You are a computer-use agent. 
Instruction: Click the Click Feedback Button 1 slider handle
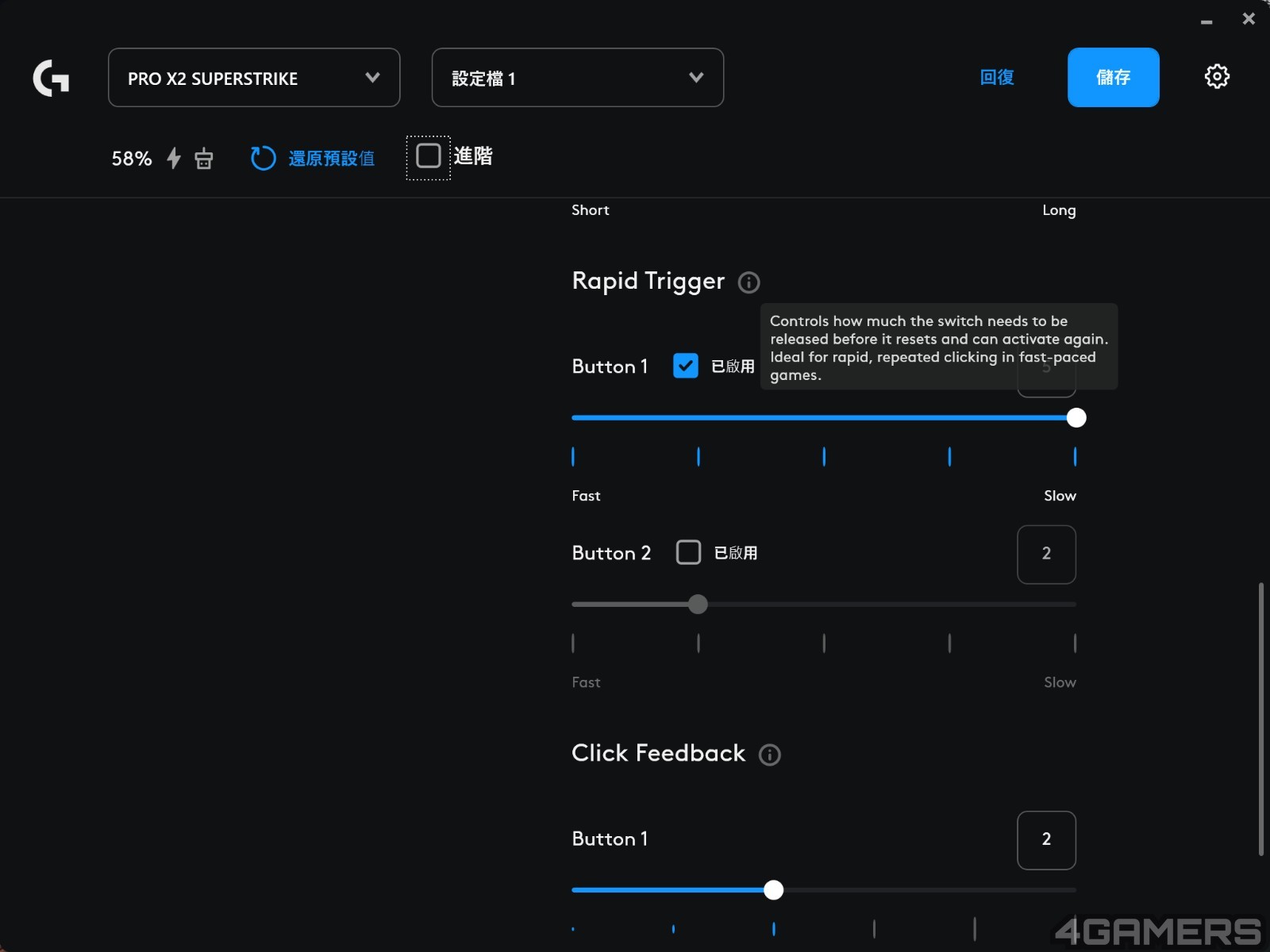773,890
